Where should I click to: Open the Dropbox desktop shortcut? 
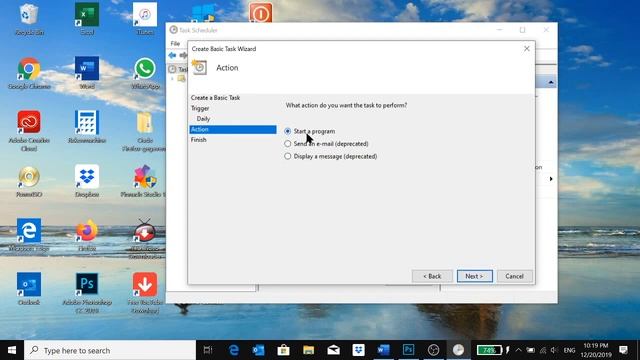pyautogui.click(x=87, y=182)
